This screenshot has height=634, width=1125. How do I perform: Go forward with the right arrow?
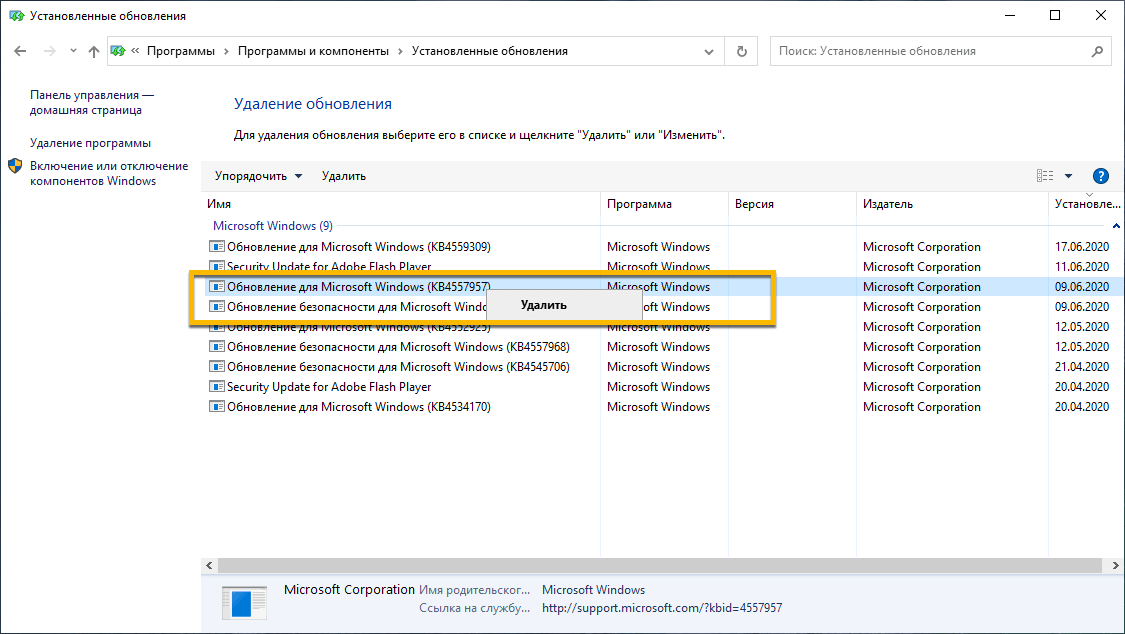(x=50, y=51)
